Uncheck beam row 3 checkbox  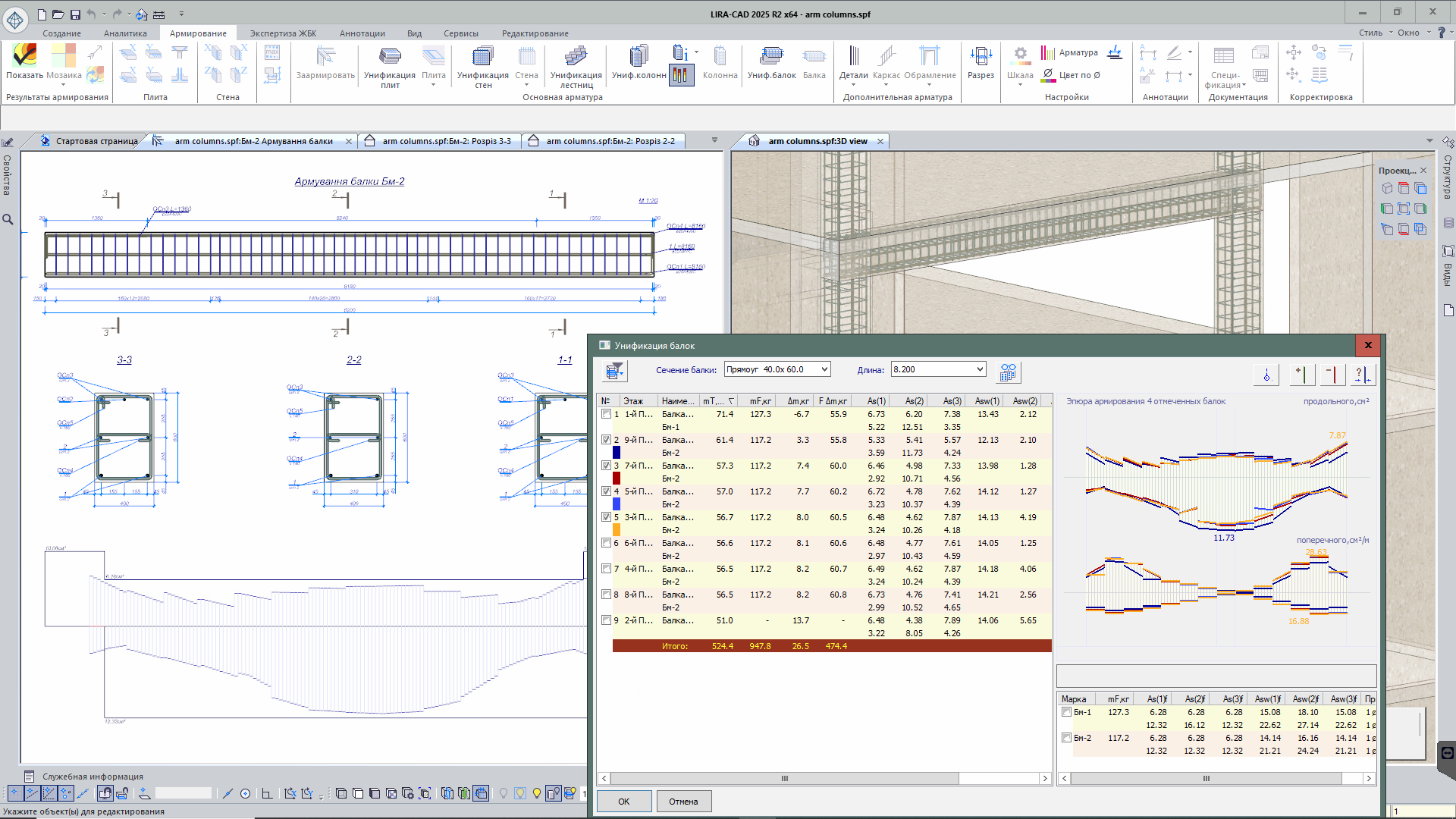click(606, 466)
